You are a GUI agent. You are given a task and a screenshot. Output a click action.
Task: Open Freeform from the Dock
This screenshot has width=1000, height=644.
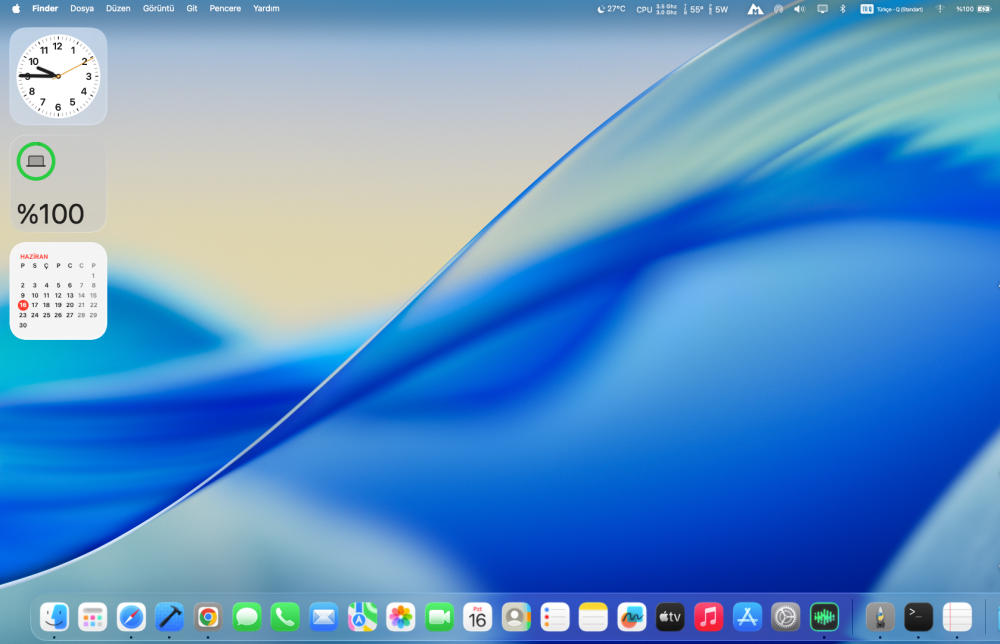coord(631,617)
